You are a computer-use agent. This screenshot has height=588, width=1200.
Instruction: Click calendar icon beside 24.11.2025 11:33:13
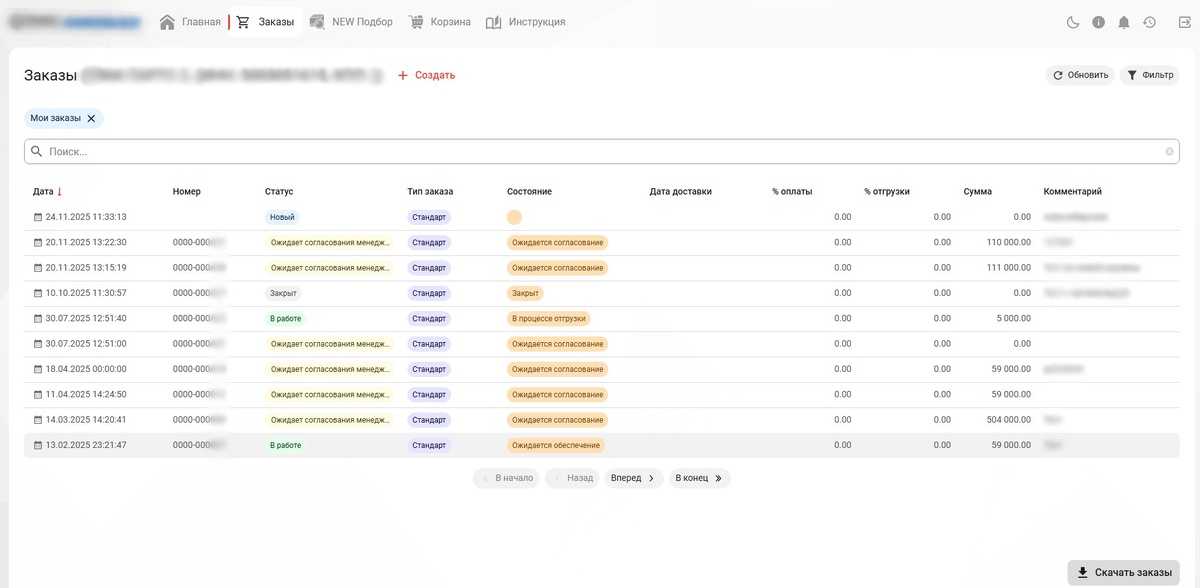[x=38, y=217]
